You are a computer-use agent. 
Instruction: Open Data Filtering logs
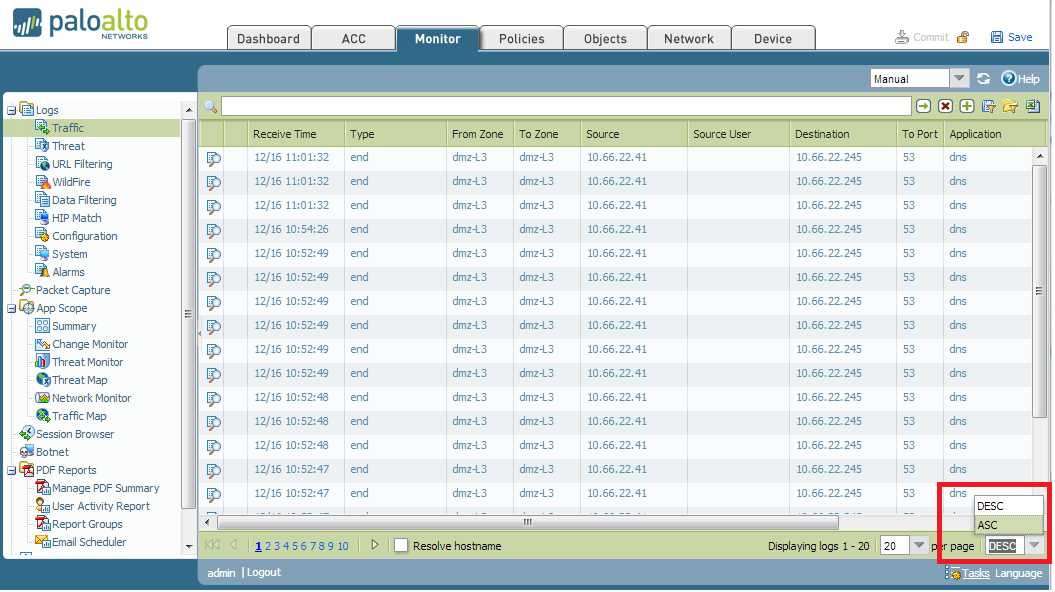pos(84,200)
